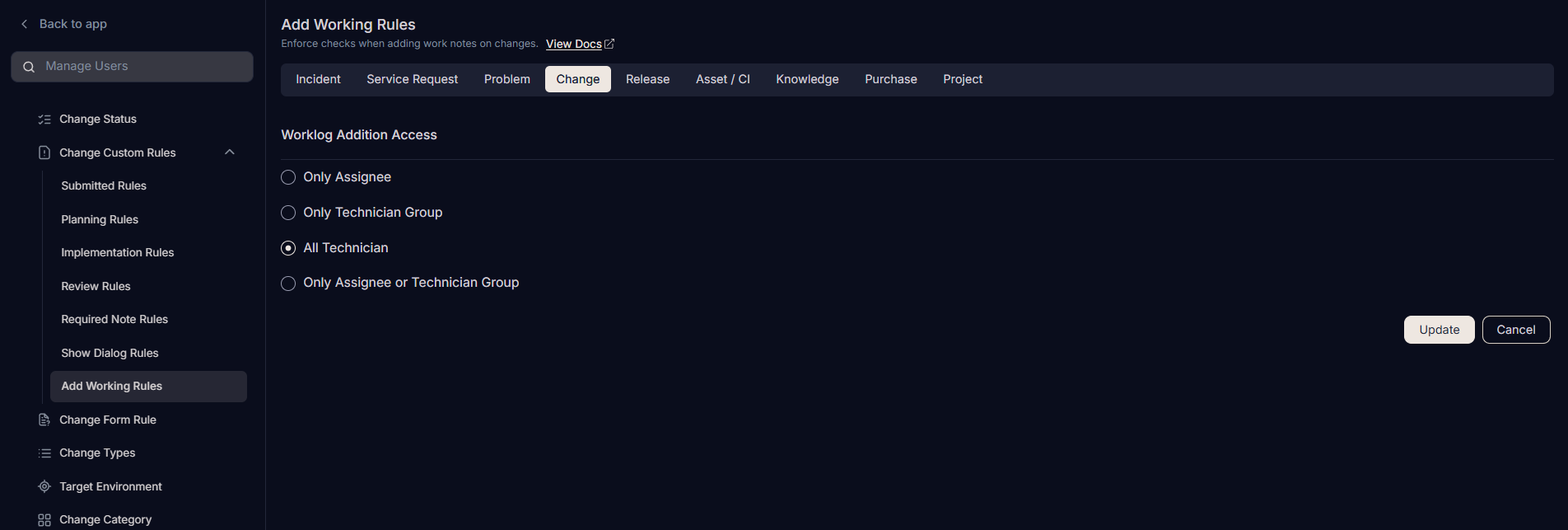Open Change Types sidebar item

pos(97,453)
